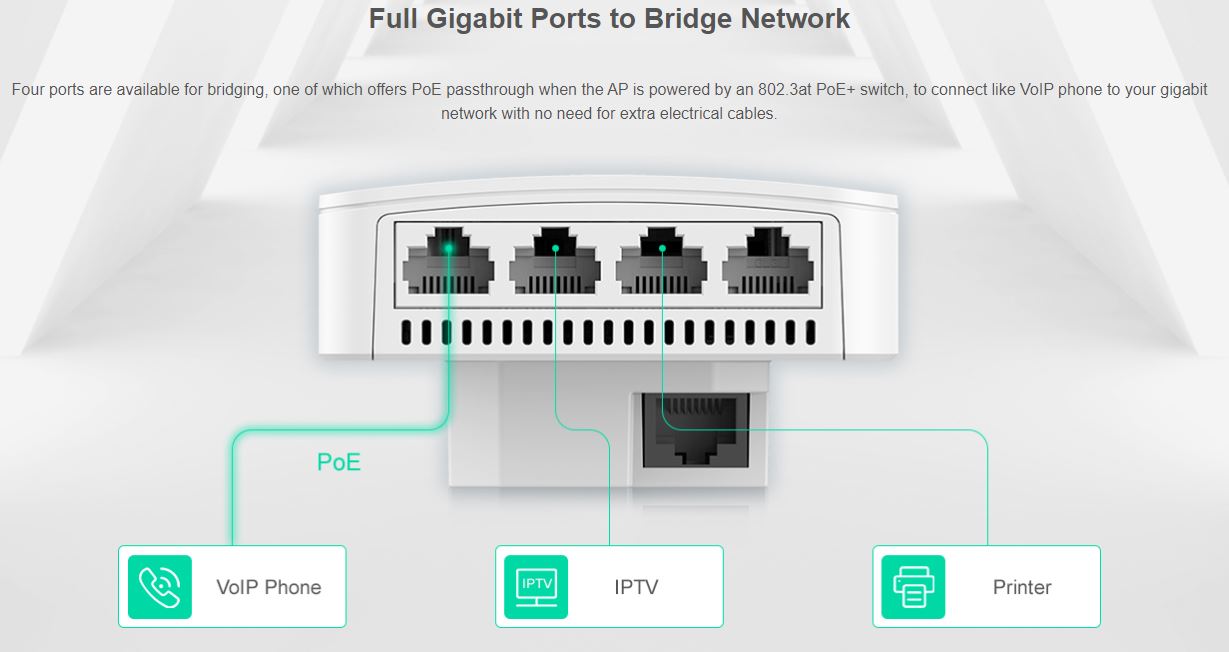Click the description paragraph about PoE passthrough
This screenshot has height=652, width=1229.
click(609, 102)
